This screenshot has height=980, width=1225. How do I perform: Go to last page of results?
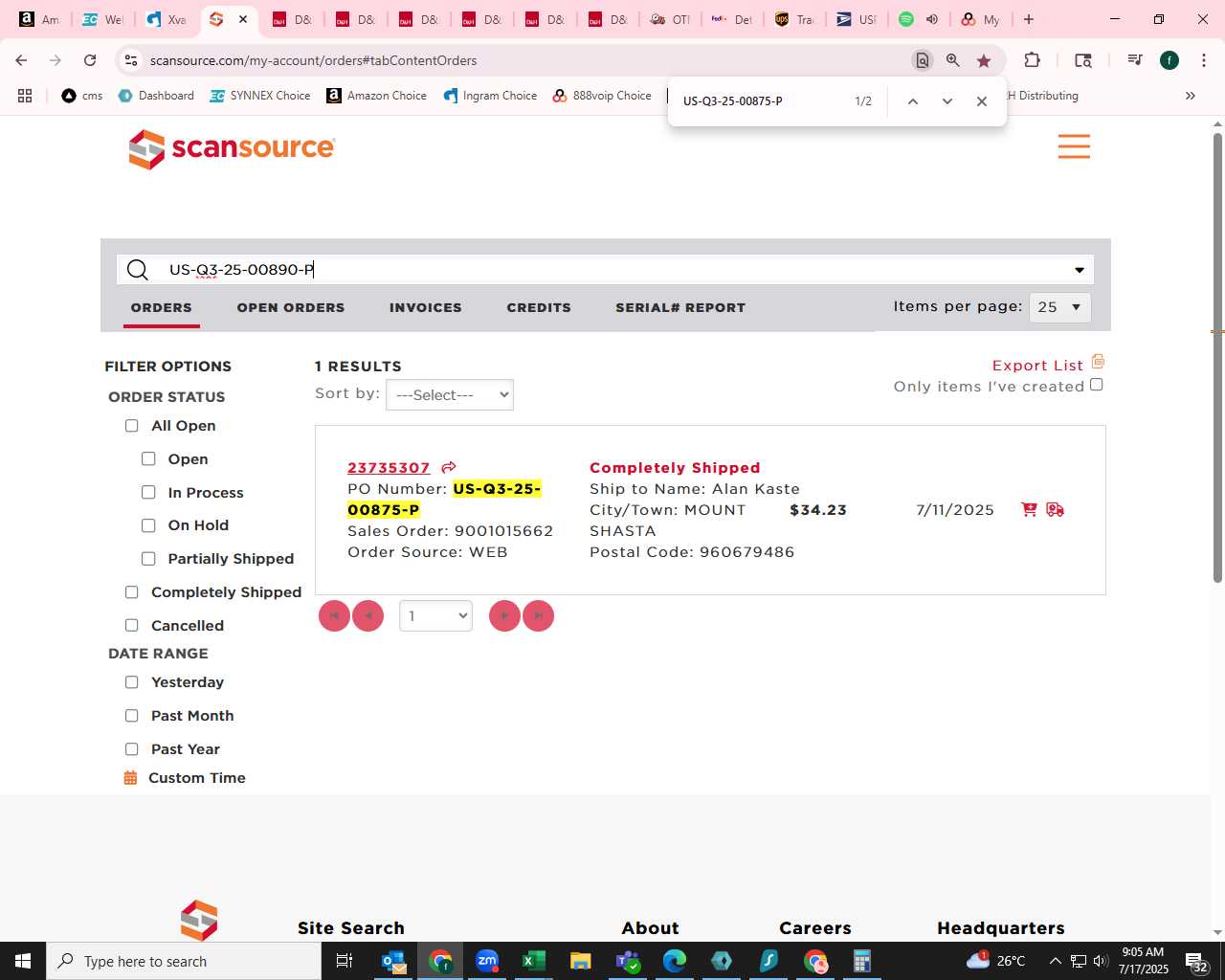[x=539, y=615]
